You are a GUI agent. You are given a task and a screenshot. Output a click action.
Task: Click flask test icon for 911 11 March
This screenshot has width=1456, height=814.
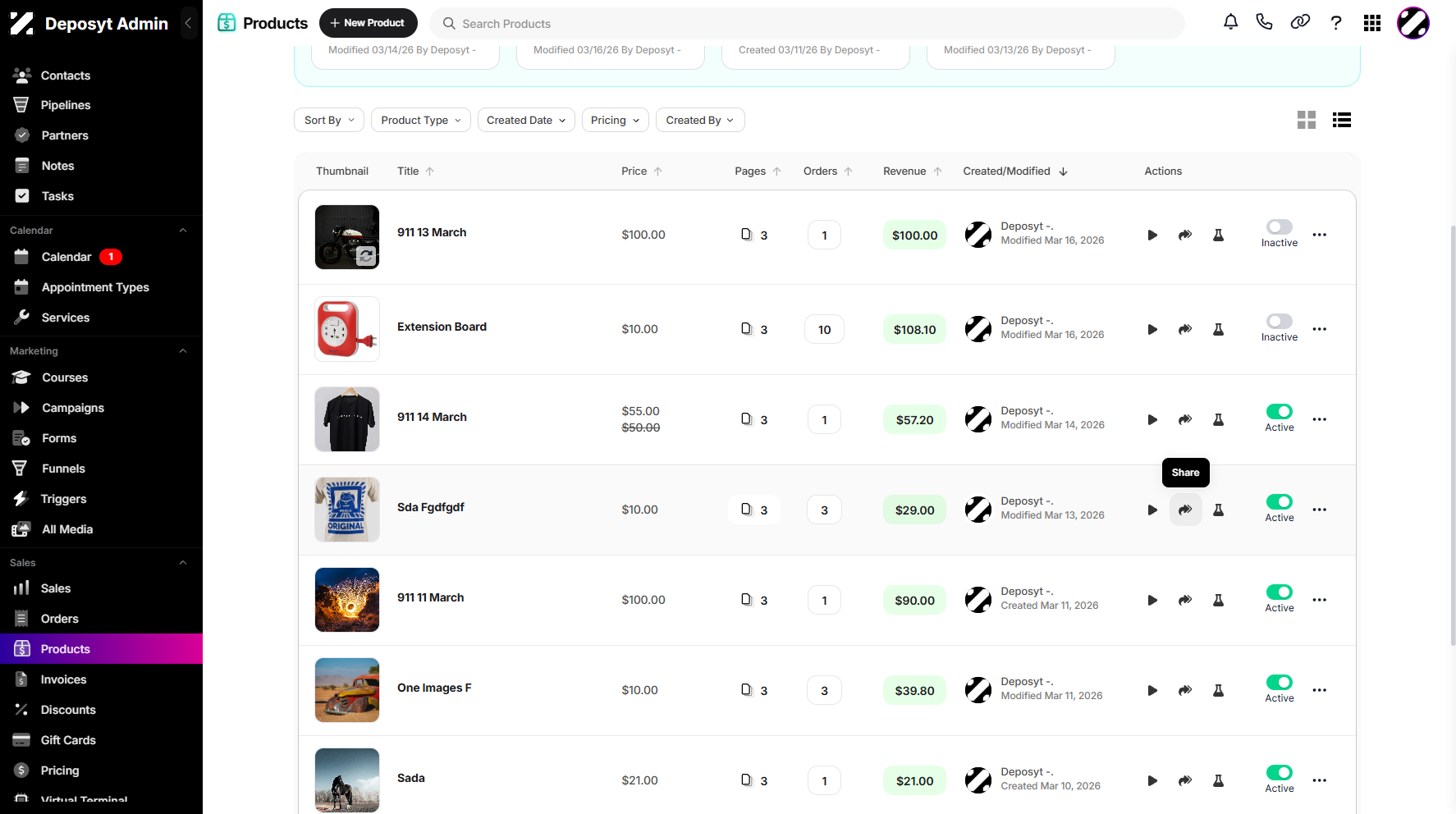click(x=1218, y=600)
